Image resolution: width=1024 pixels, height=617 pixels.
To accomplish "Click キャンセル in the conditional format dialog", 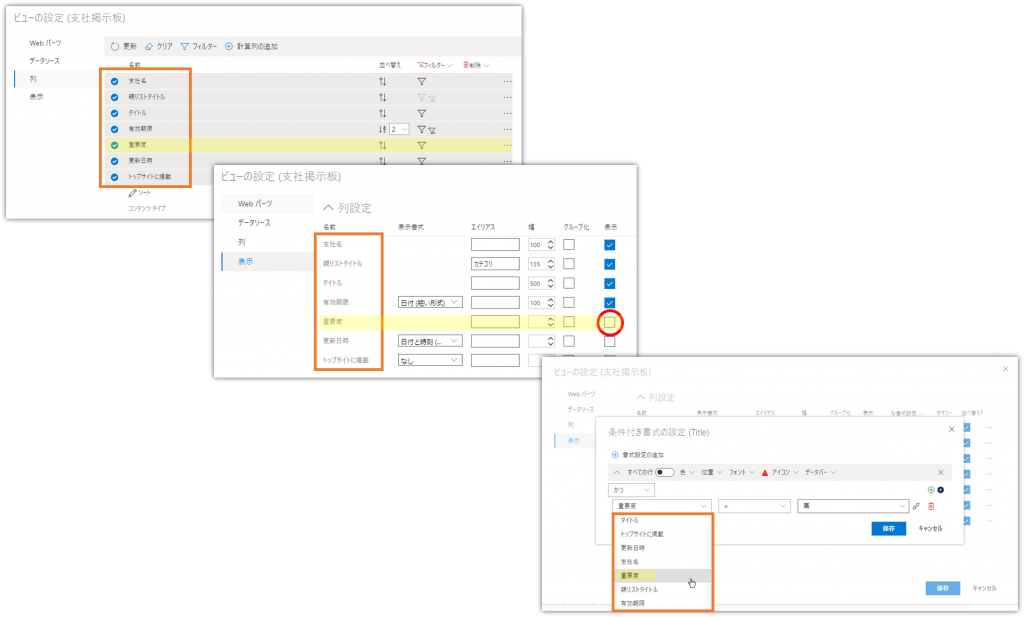I will [x=930, y=528].
